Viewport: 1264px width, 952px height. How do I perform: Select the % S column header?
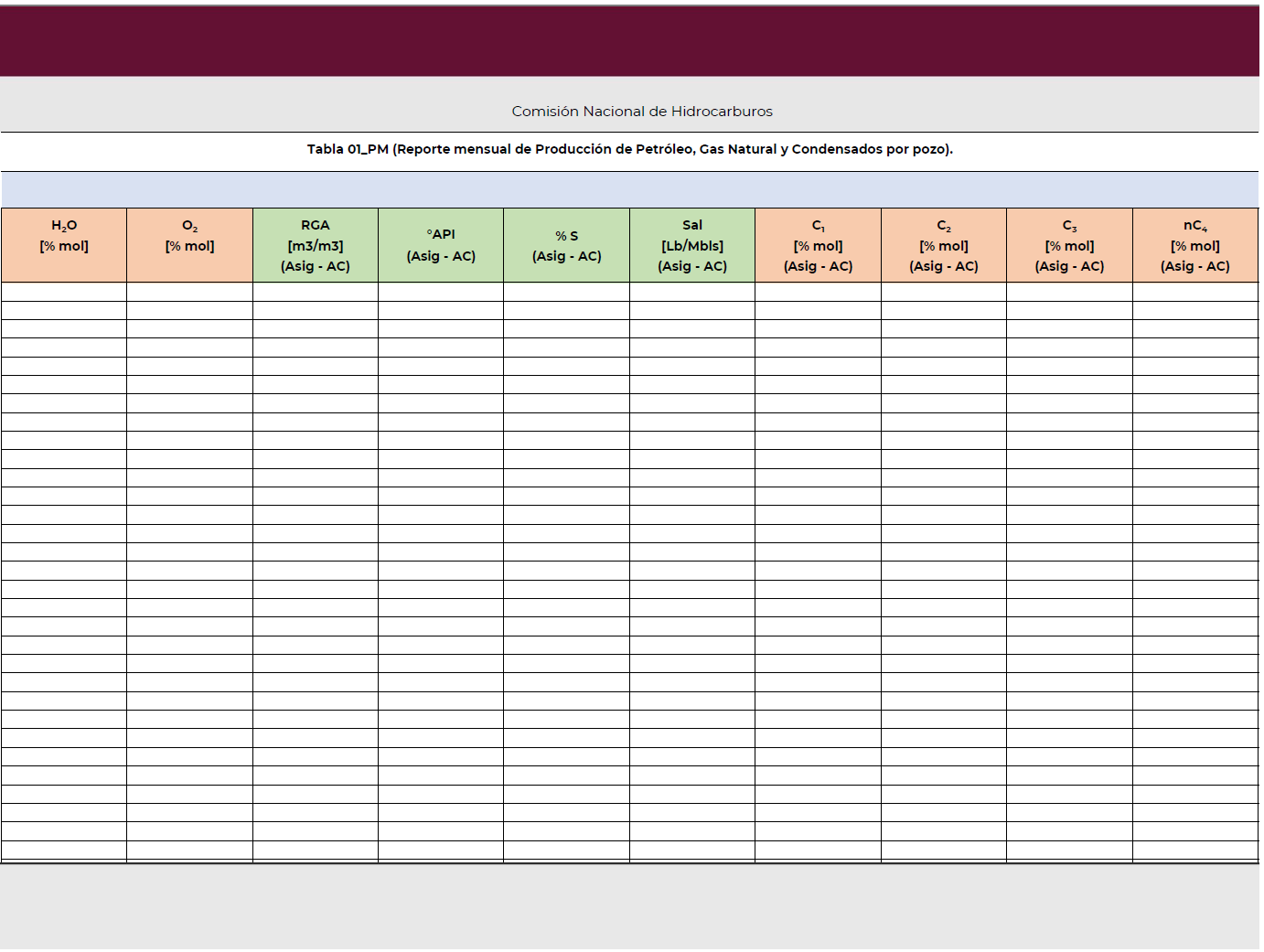click(x=566, y=244)
